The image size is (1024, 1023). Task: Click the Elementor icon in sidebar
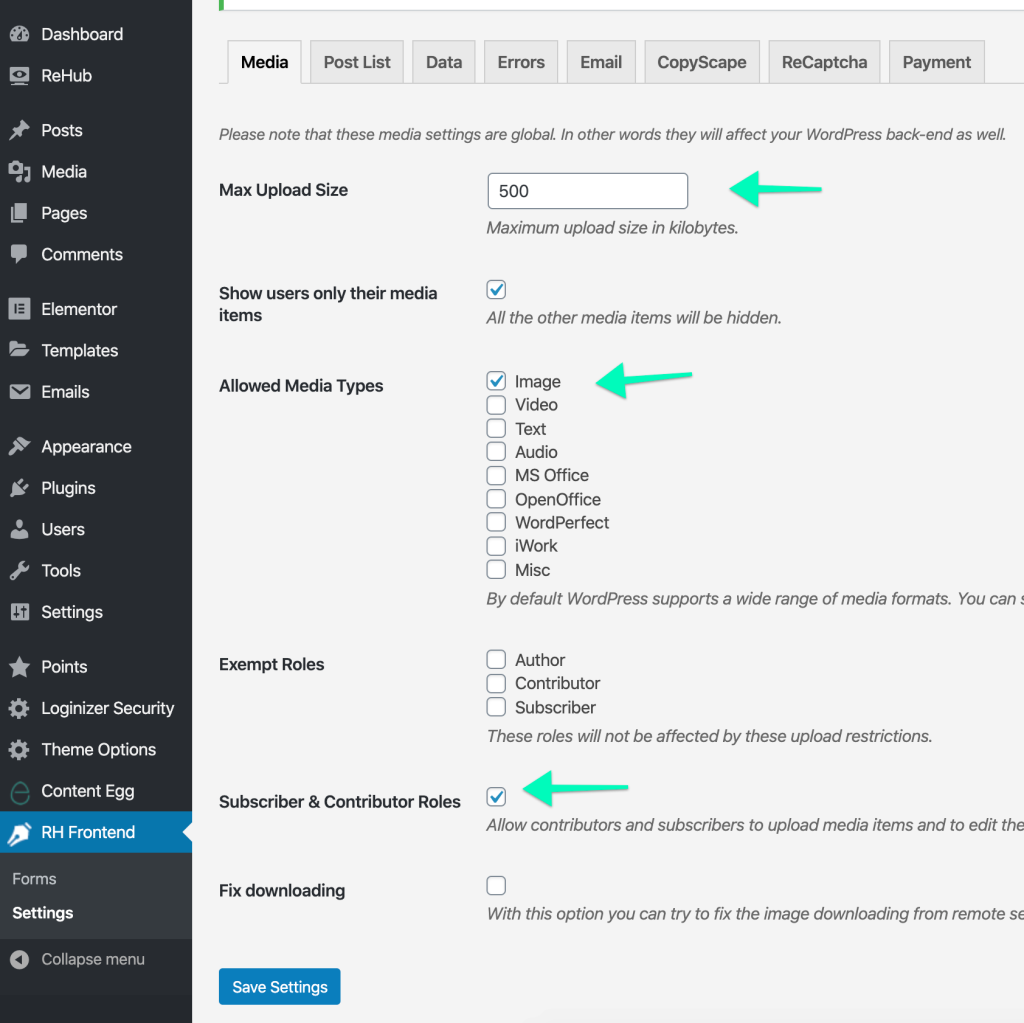19,309
